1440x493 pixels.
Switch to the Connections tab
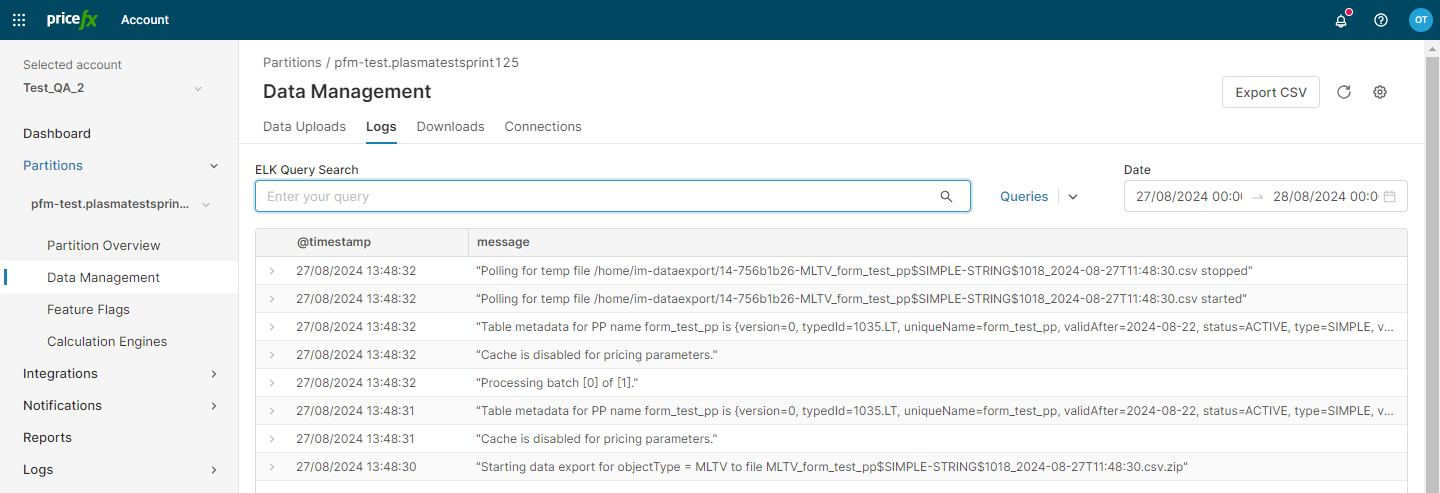click(x=542, y=127)
